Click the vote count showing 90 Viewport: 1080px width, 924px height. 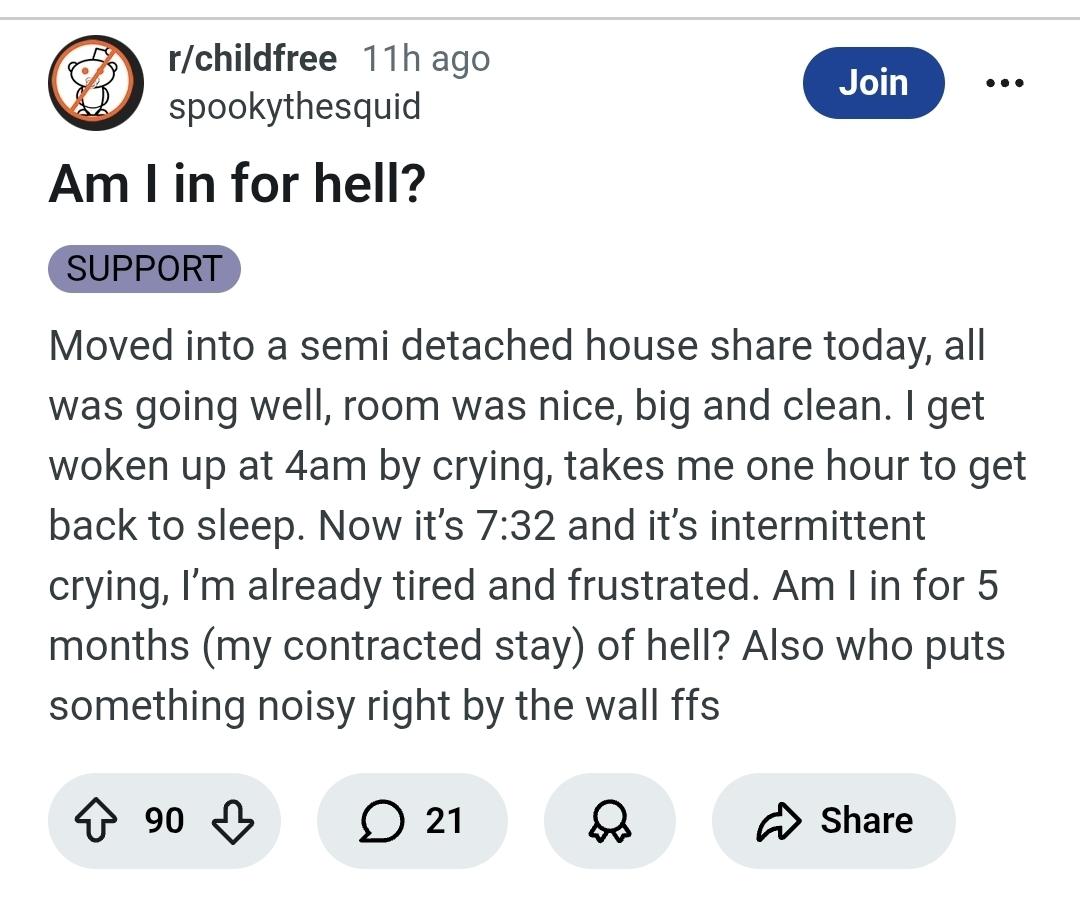point(165,821)
